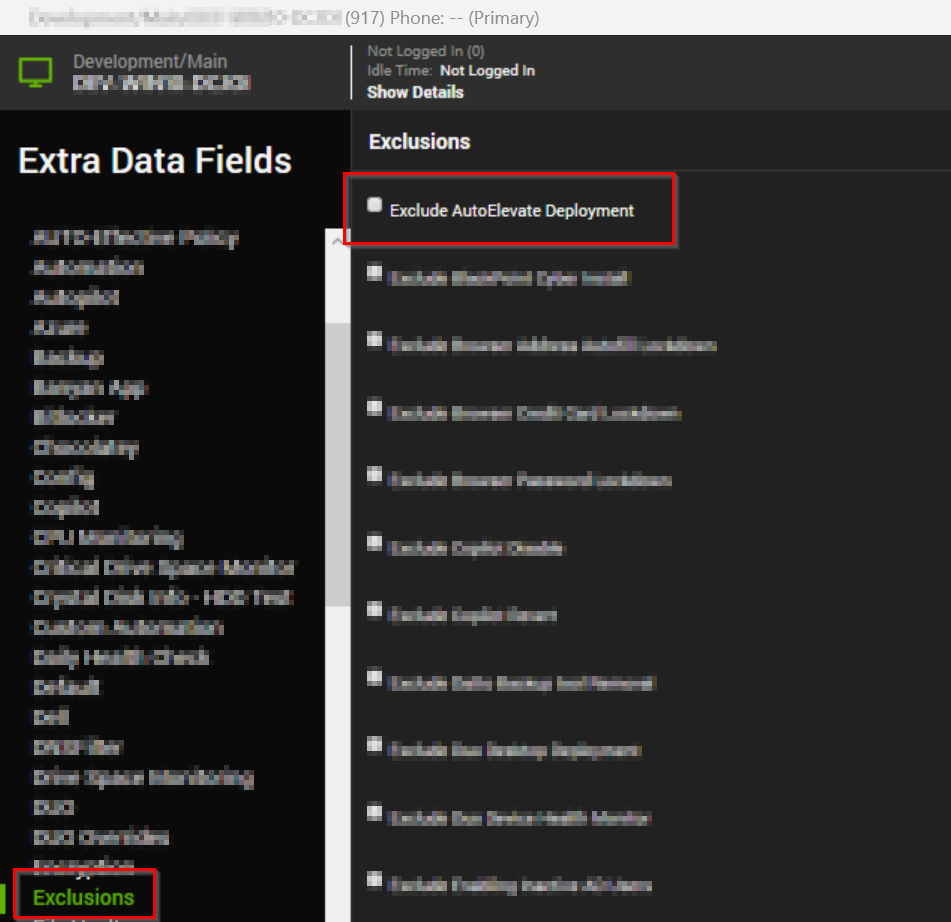Click Show Details link in header
This screenshot has height=922, width=951.
(x=415, y=92)
